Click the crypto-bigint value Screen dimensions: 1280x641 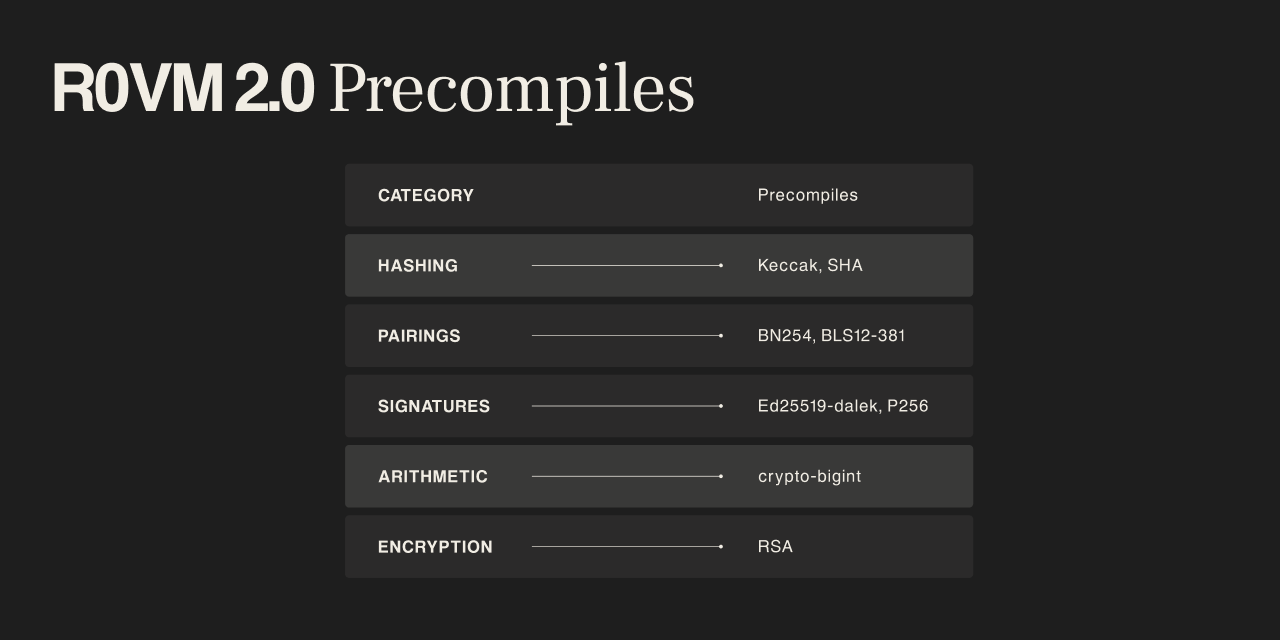pyautogui.click(x=809, y=477)
